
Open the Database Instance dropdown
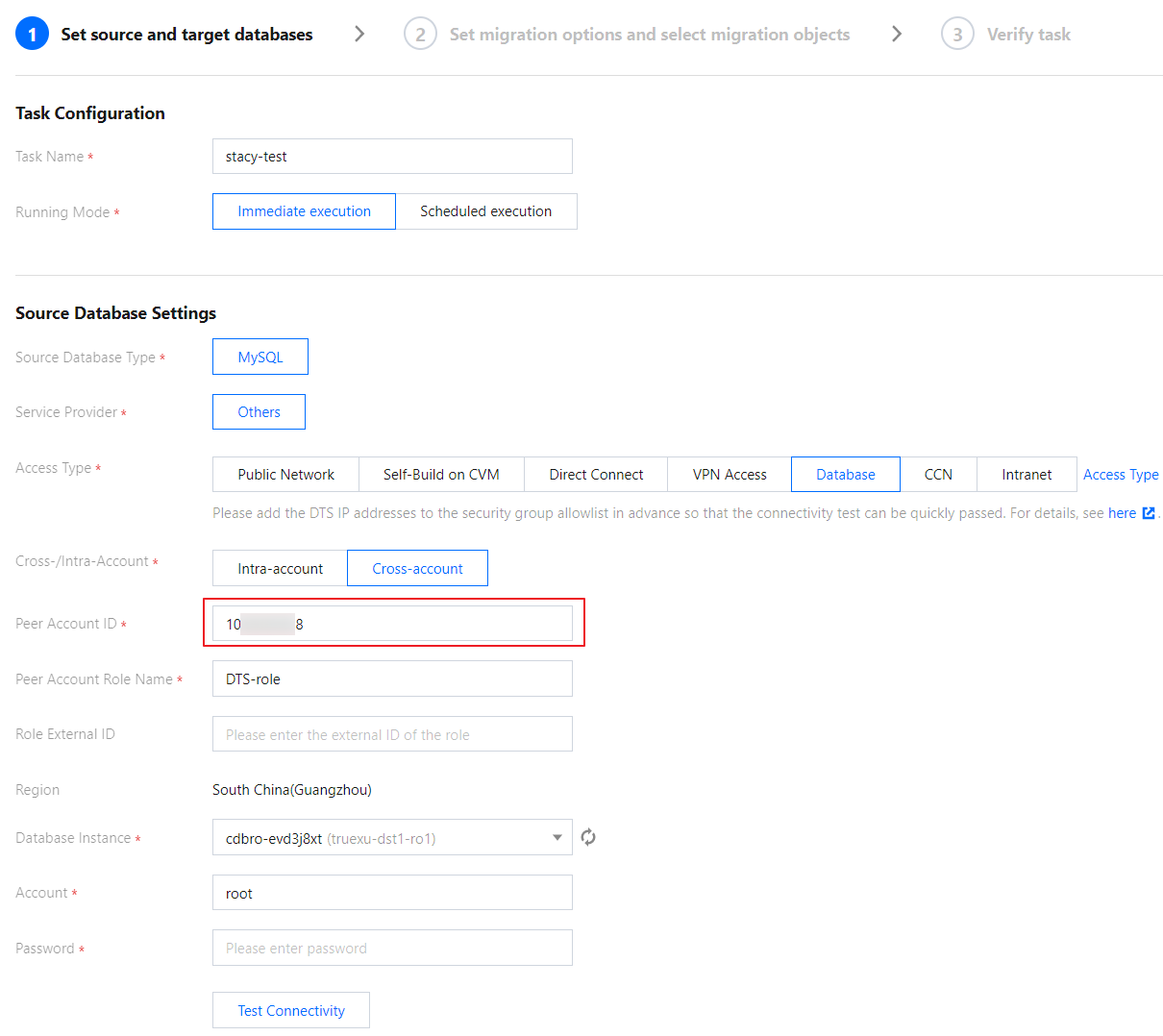pos(384,838)
